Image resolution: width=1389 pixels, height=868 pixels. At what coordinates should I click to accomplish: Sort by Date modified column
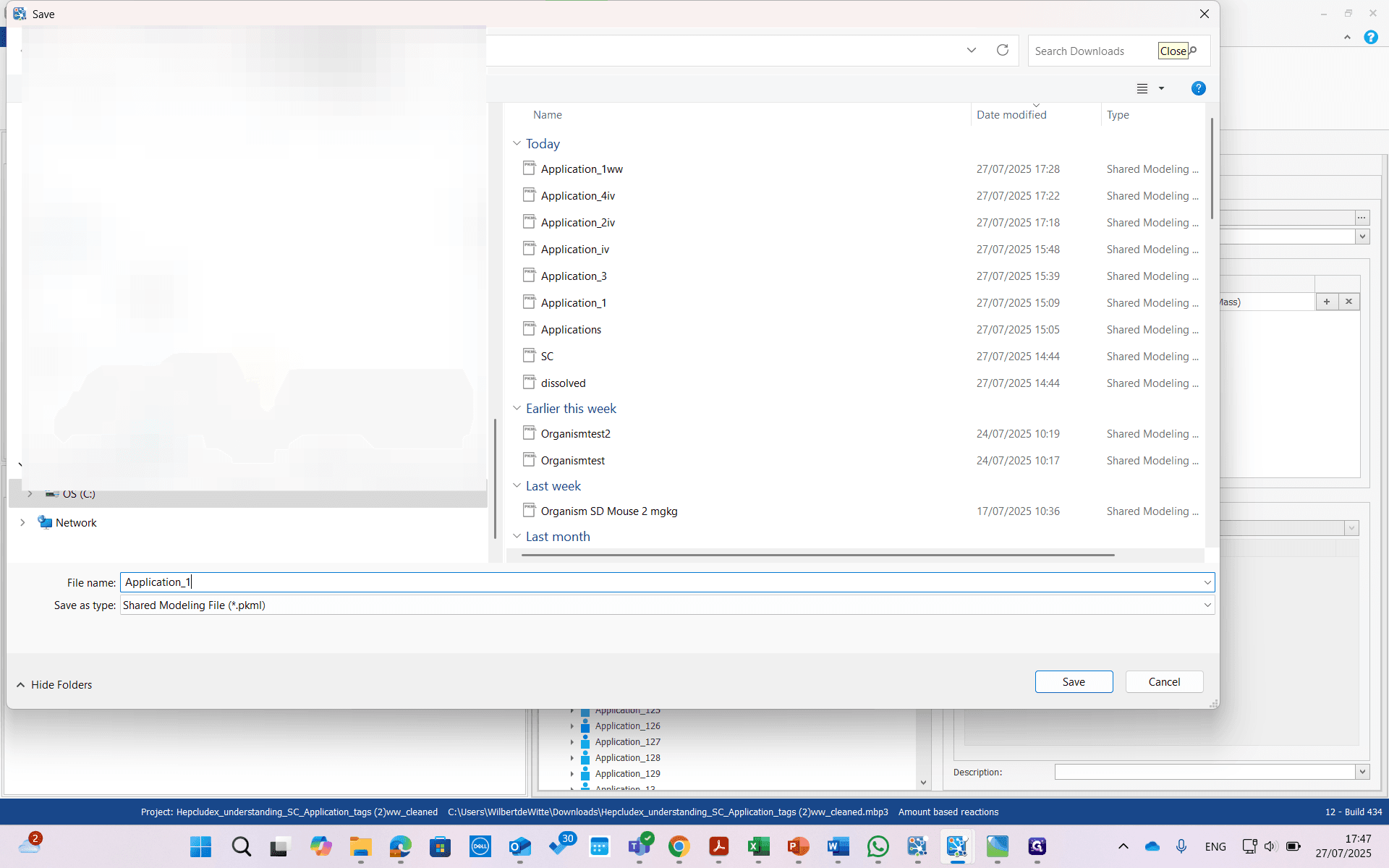(1011, 115)
